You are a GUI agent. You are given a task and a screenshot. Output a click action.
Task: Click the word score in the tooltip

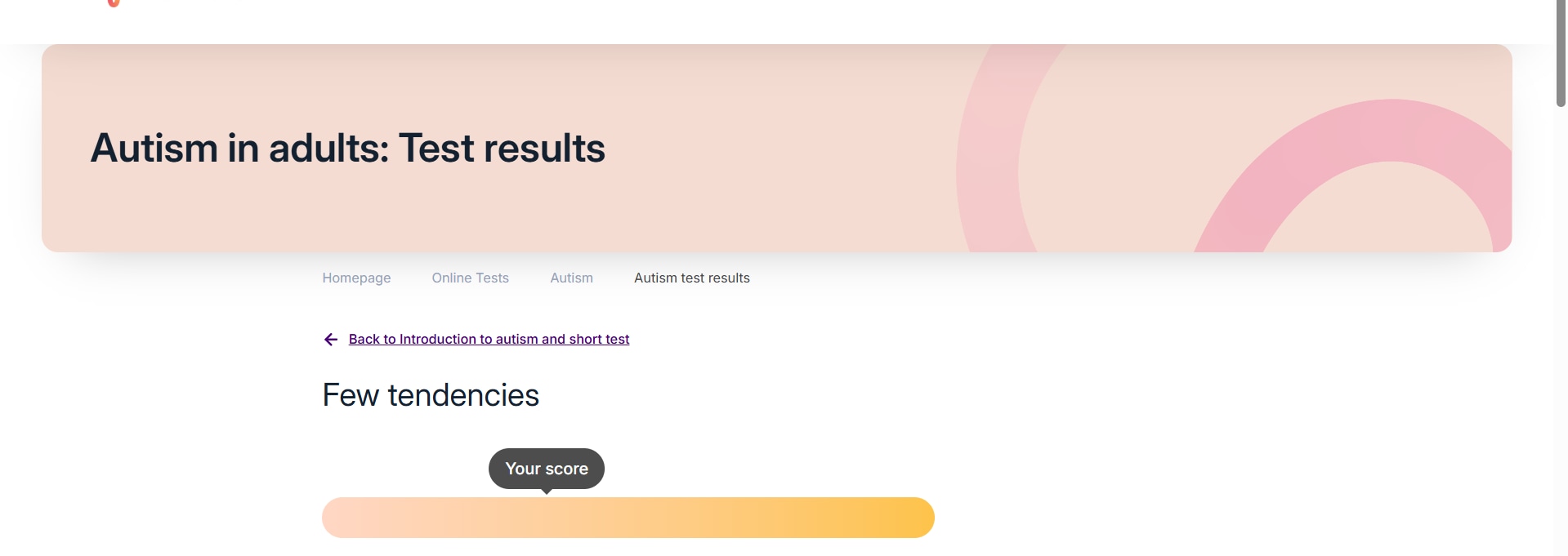566,469
